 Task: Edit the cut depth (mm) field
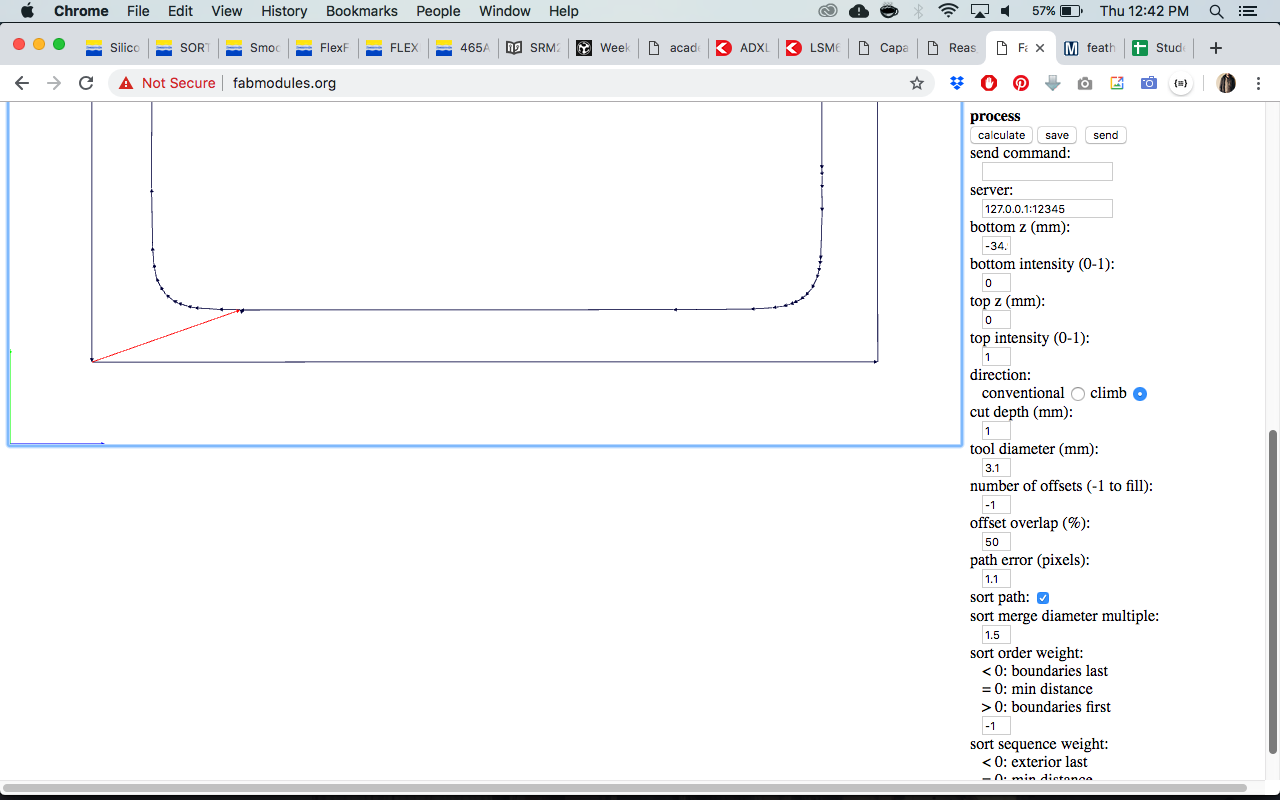coord(996,431)
